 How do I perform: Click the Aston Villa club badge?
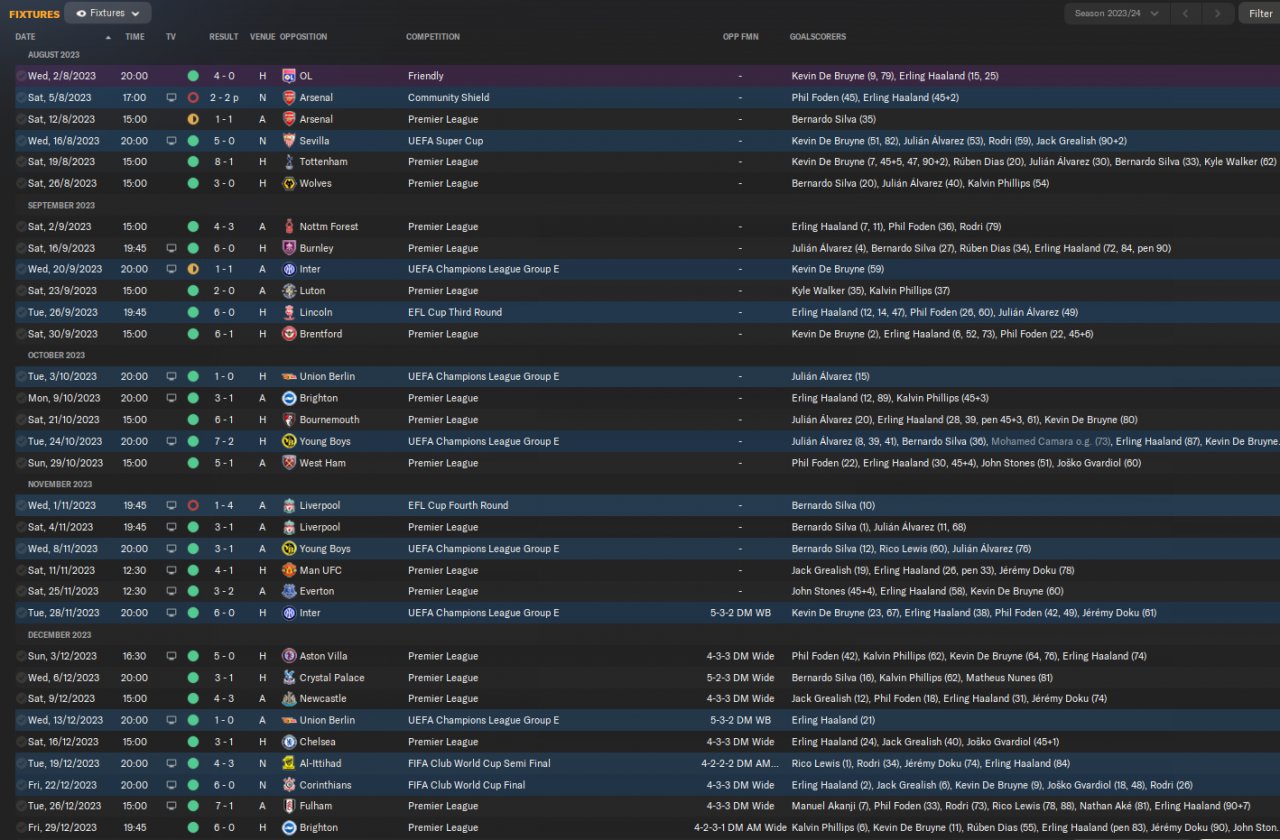click(x=289, y=656)
